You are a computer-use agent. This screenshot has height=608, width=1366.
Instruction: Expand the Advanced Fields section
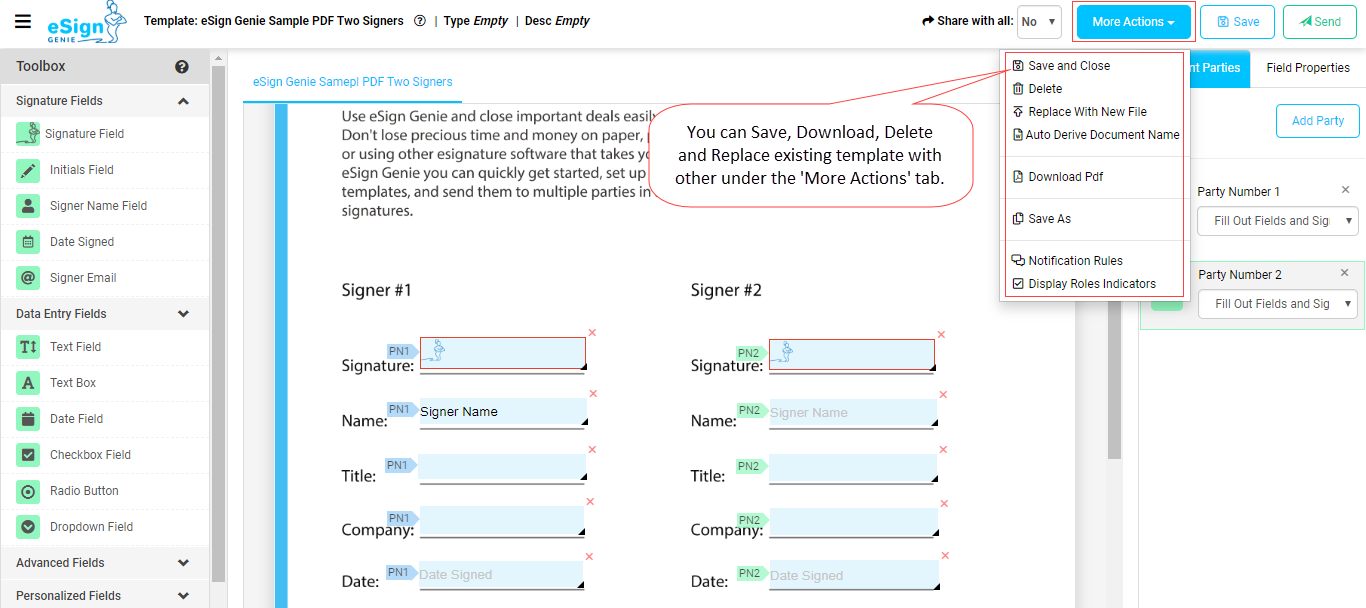pyautogui.click(x=183, y=563)
